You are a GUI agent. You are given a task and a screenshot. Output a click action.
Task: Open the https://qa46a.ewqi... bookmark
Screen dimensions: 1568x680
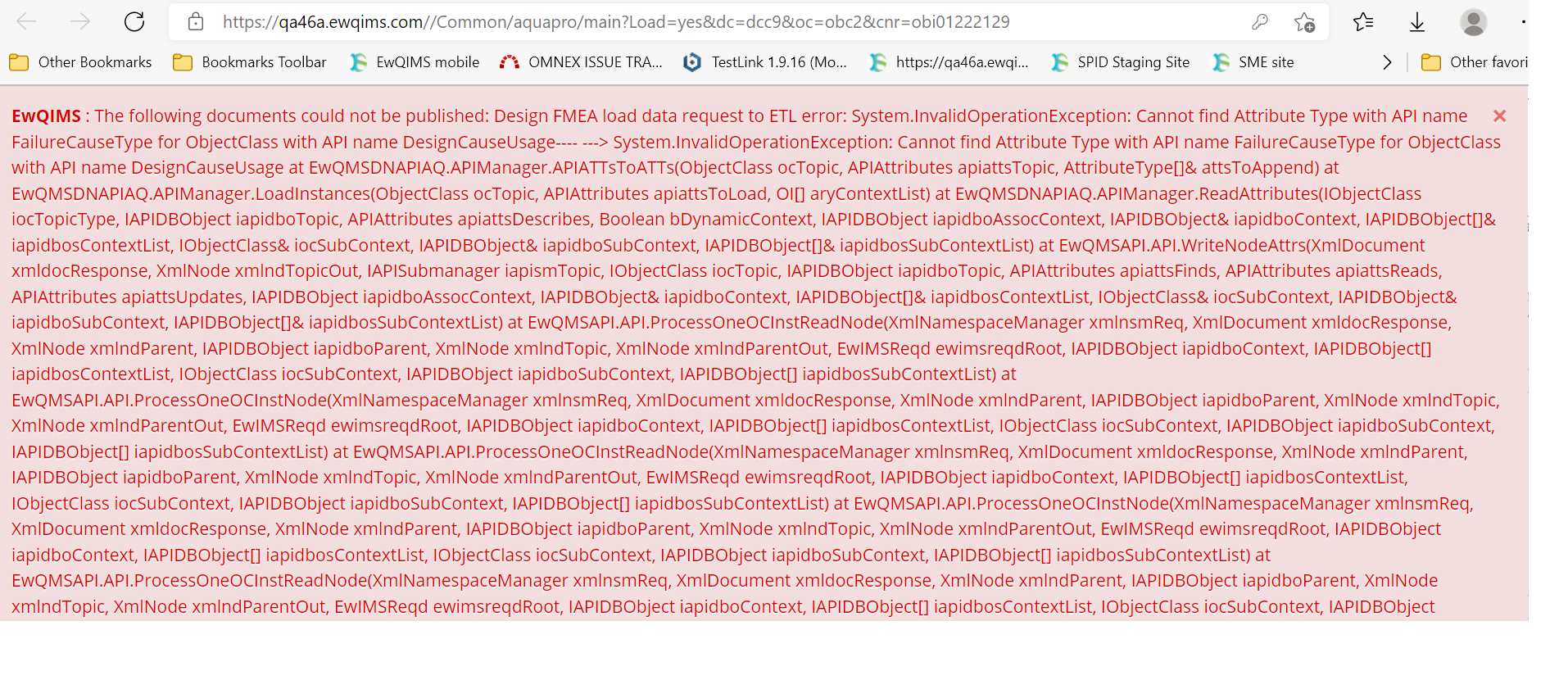949,62
